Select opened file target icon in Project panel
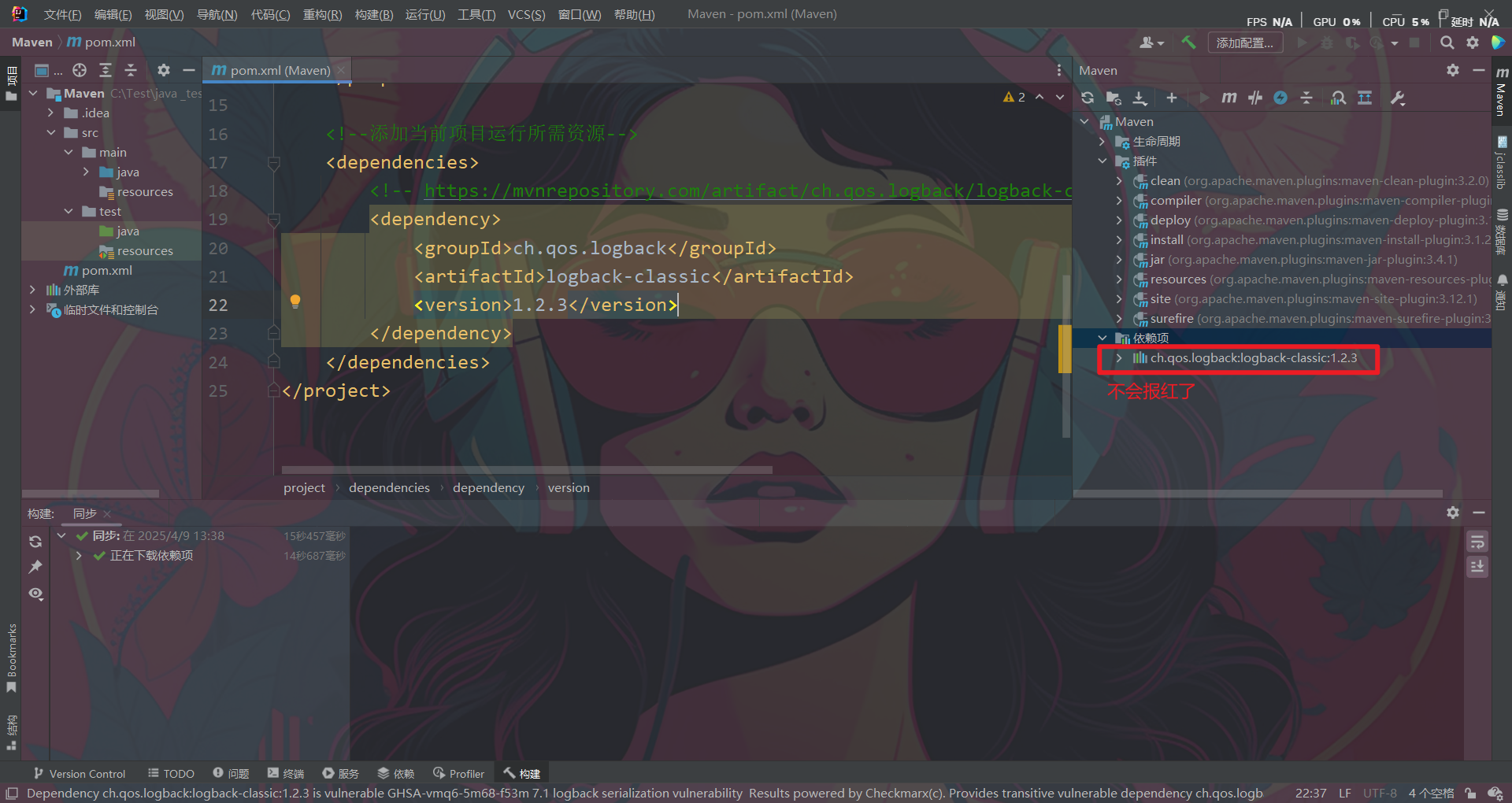1512x803 pixels. click(80, 70)
